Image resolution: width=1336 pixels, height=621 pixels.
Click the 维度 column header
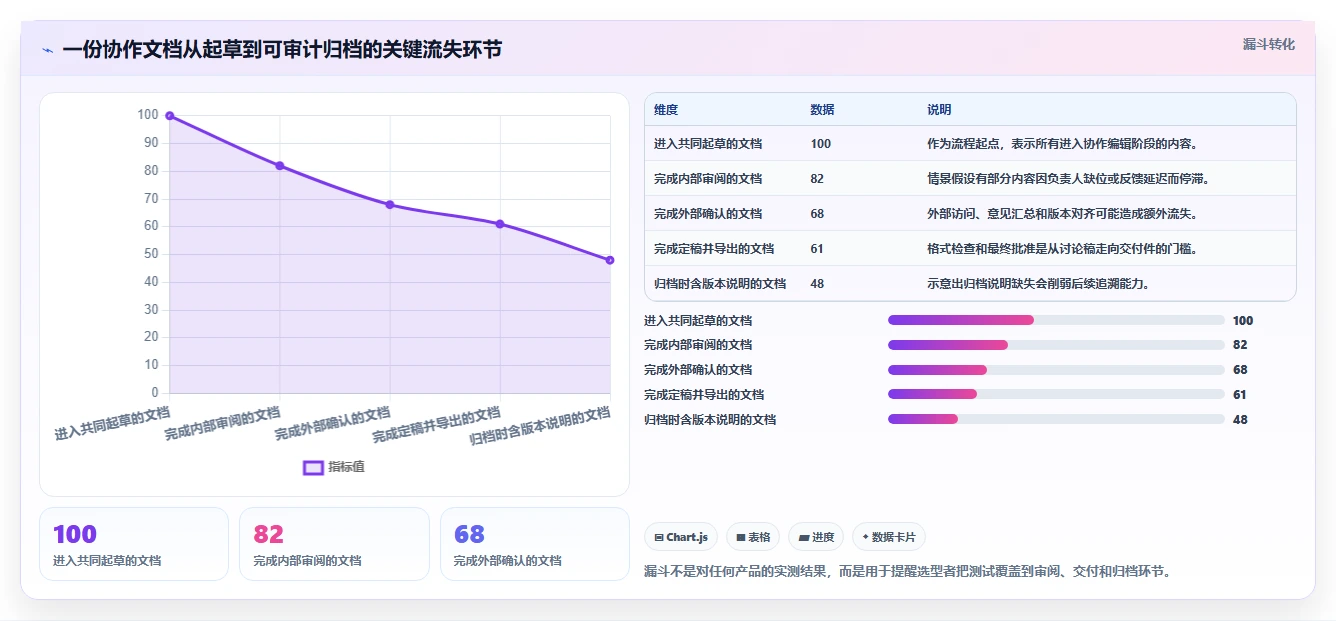tap(666, 110)
